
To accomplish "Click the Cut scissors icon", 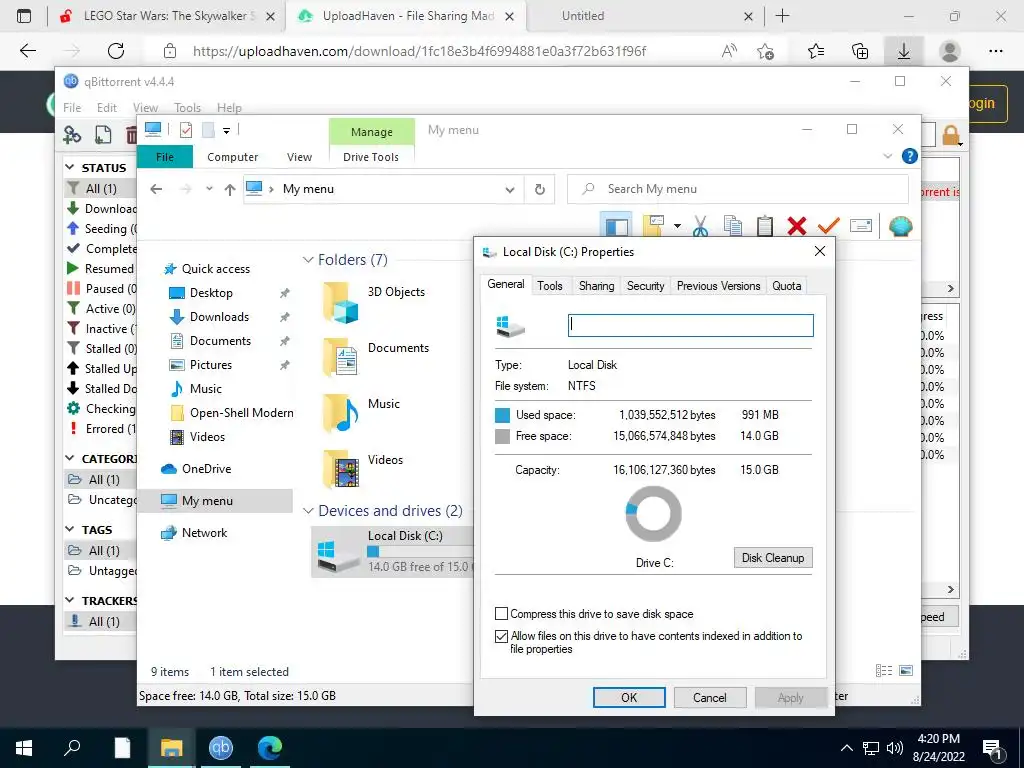I will [700, 227].
